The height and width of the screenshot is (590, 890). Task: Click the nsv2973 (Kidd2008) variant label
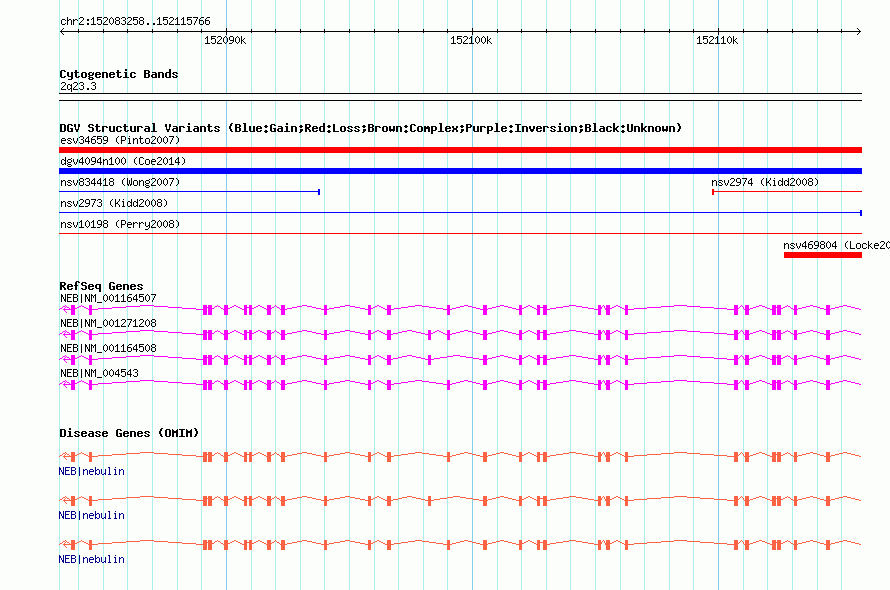pos(114,203)
